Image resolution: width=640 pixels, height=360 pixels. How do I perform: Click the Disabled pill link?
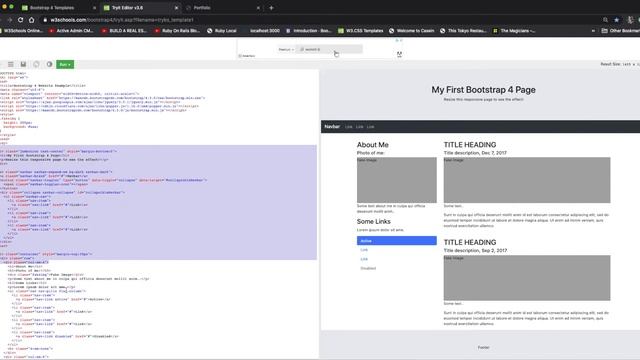368,268
